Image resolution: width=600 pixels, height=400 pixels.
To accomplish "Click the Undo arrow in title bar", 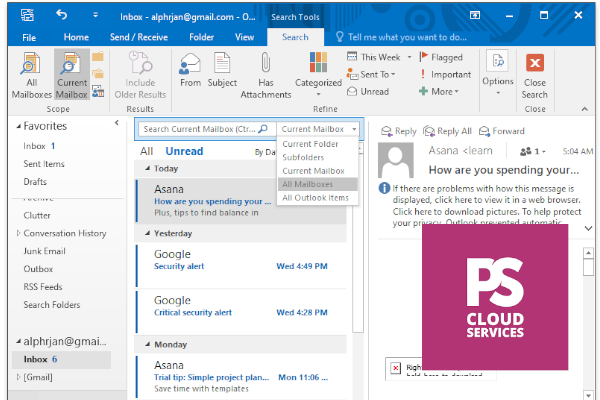I will pos(62,15).
